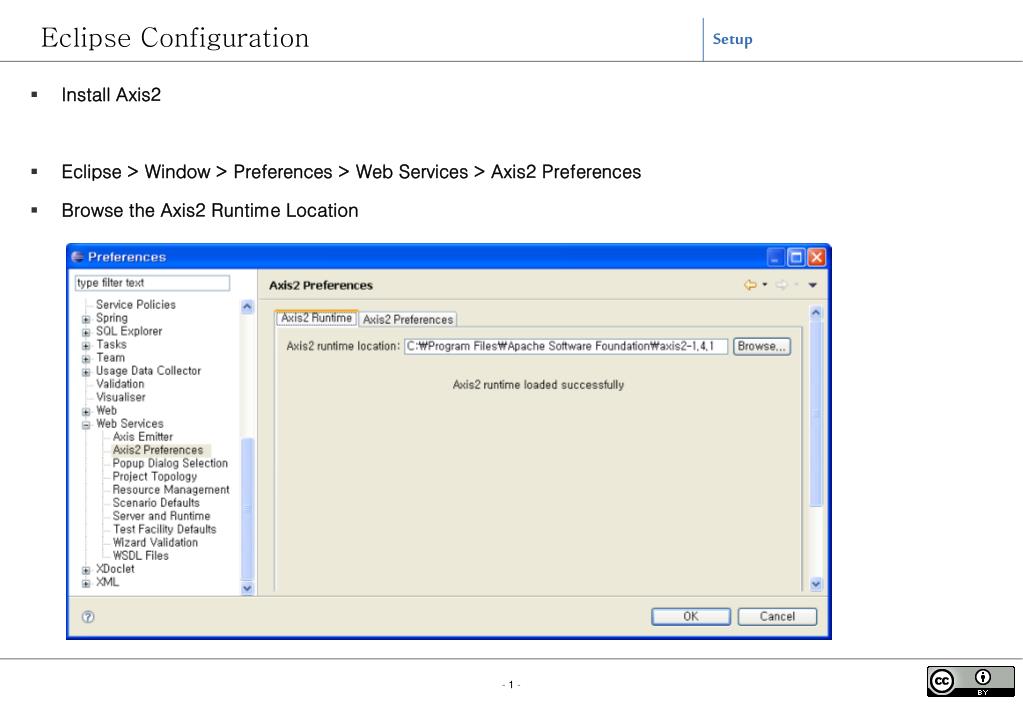Image resolution: width=1023 pixels, height=708 pixels.
Task: Click 'Axis2 runtime loaded successfully' text
Action: [x=538, y=384]
